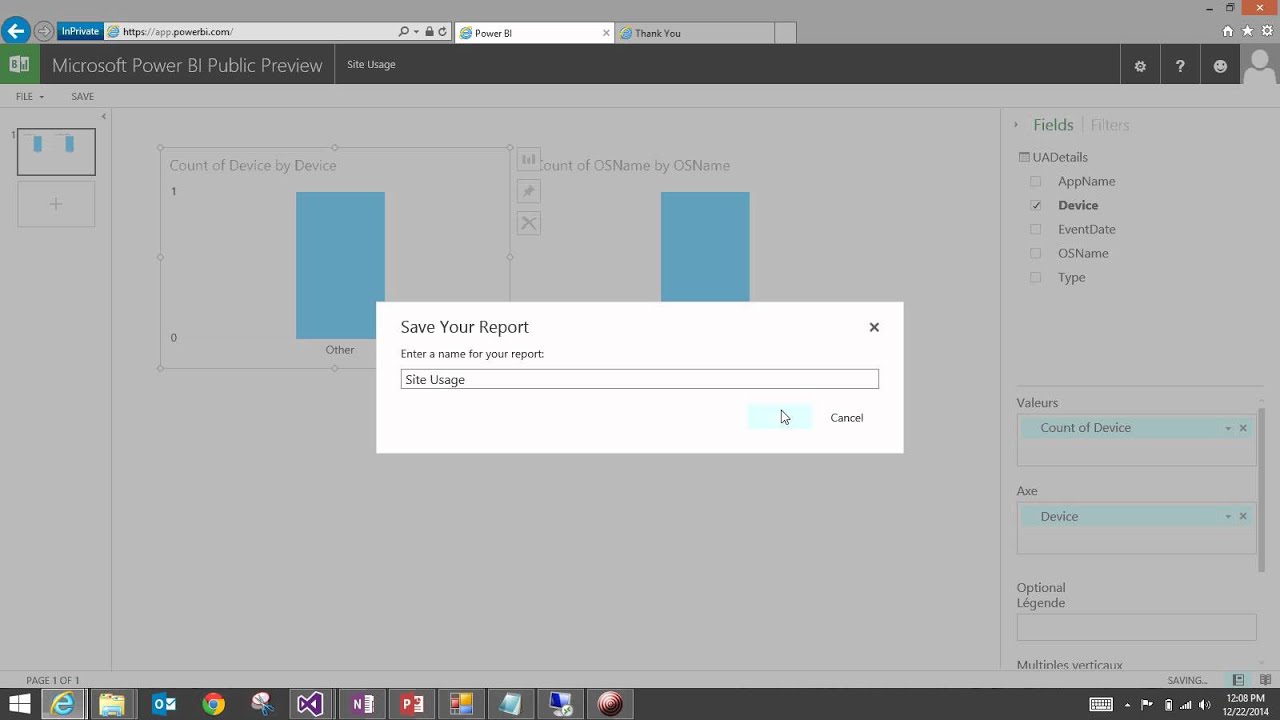The width and height of the screenshot is (1280, 720).
Task: Click the volume icon in tray
Action: click(x=1205, y=705)
